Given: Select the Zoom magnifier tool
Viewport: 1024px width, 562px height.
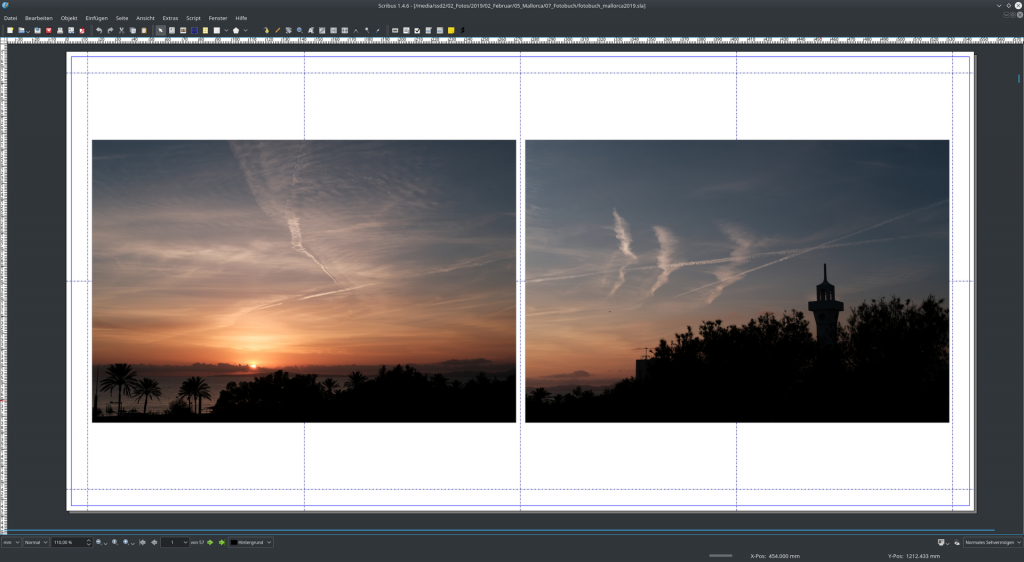Looking at the screenshot, I should pos(299,30).
